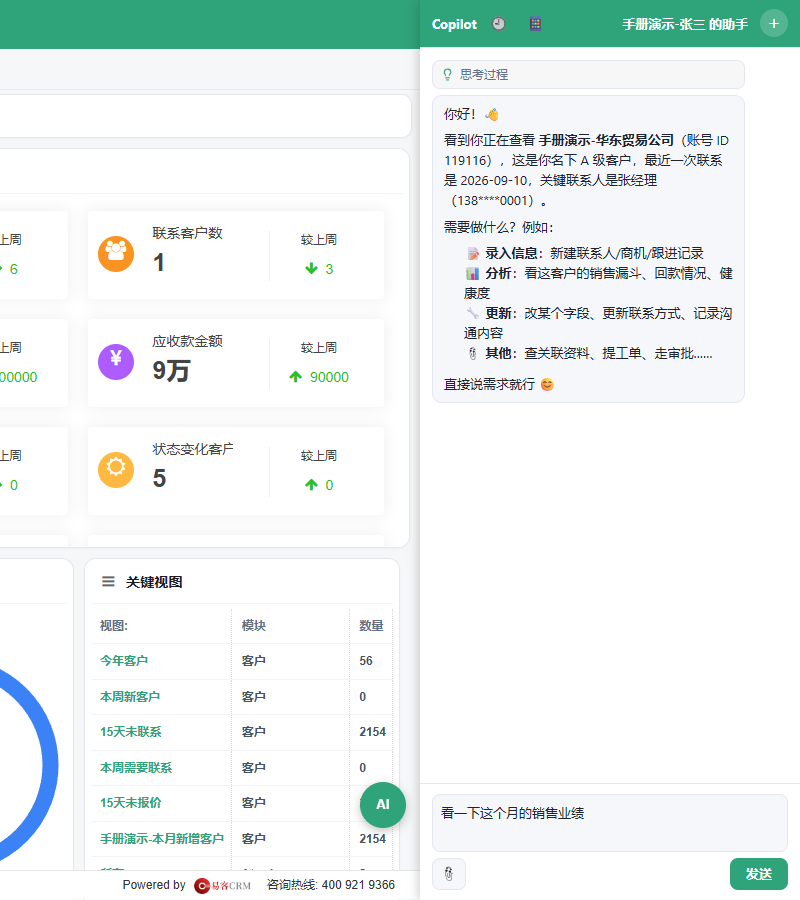Click the yellow status change sun icon

(116, 470)
